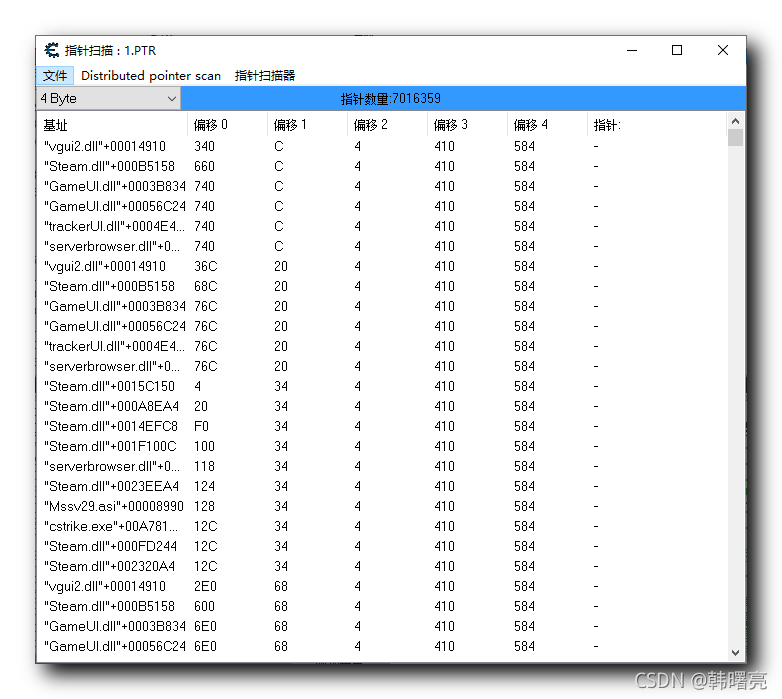Select row "Steam.dll"+001F100C

382,446
